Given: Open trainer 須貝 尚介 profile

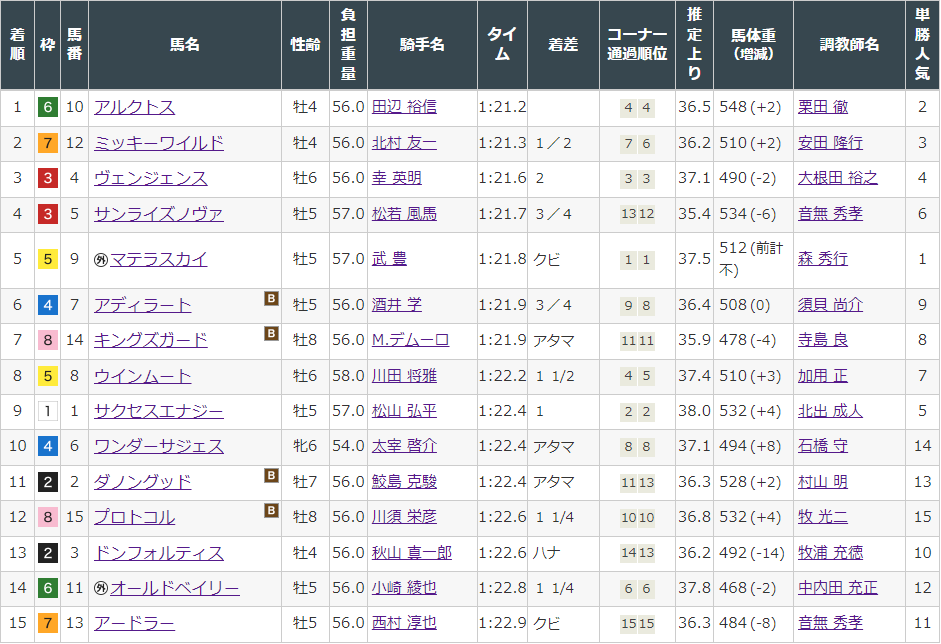Looking at the screenshot, I should coord(830,305).
